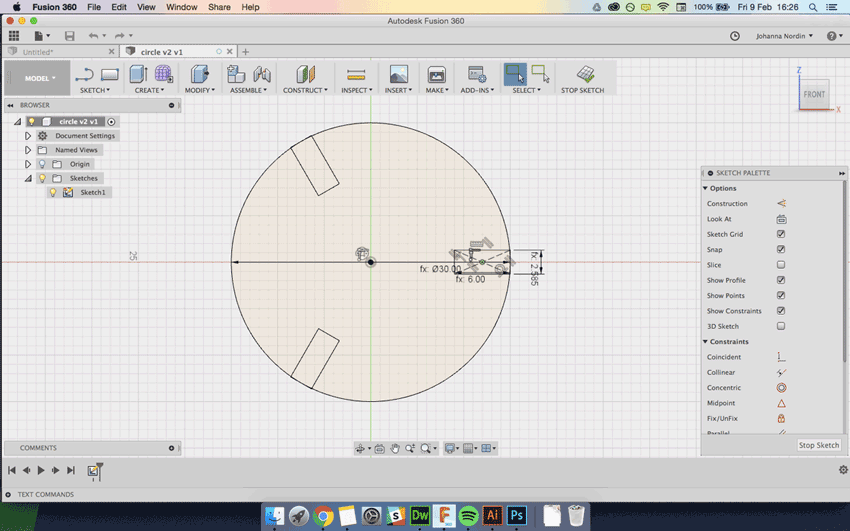Toggle visibility bulb of Sketch1
The height and width of the screenshot is (531, 850).
pyautogui.click(x=53, y=192)
